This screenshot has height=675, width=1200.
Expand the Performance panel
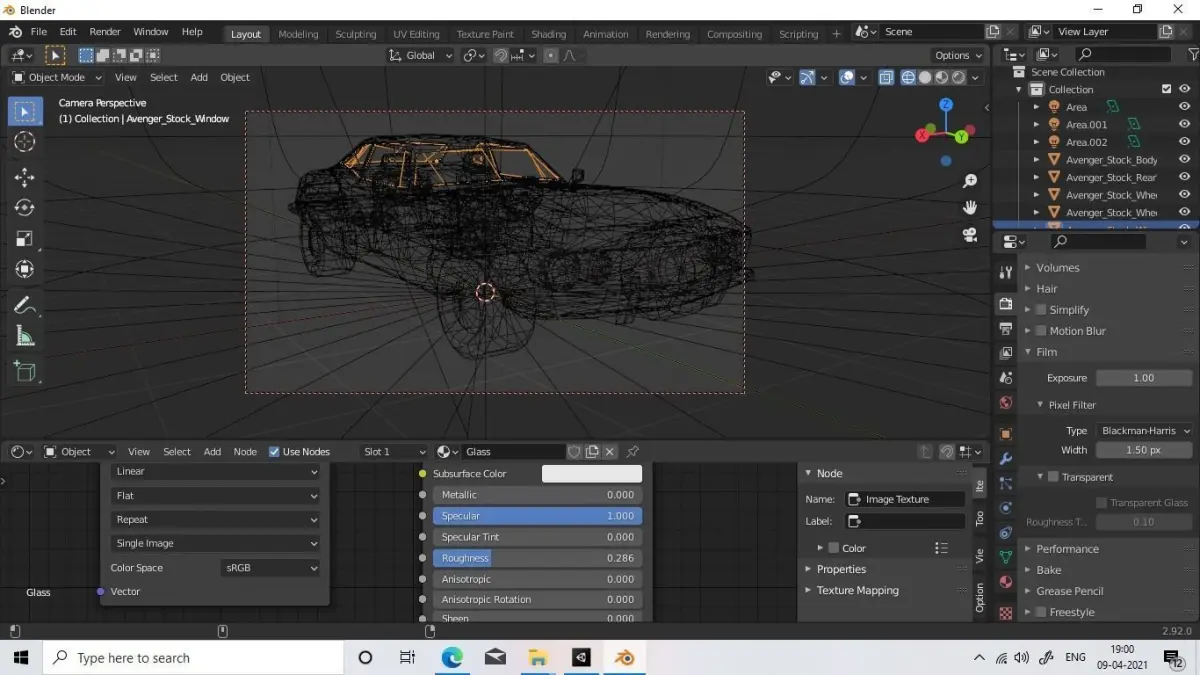click(1067, 549)
